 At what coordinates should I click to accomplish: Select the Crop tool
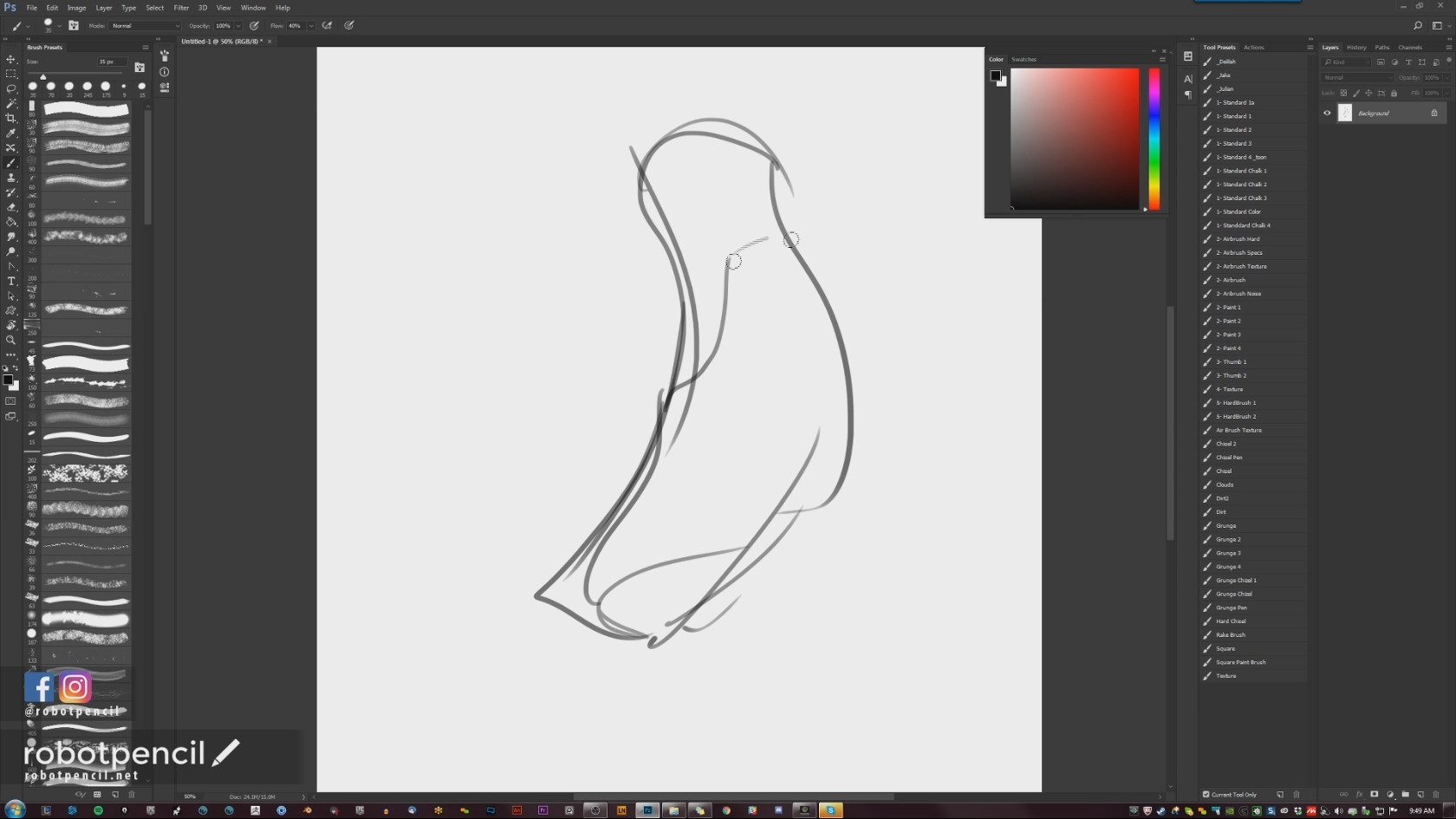[11, 119]
